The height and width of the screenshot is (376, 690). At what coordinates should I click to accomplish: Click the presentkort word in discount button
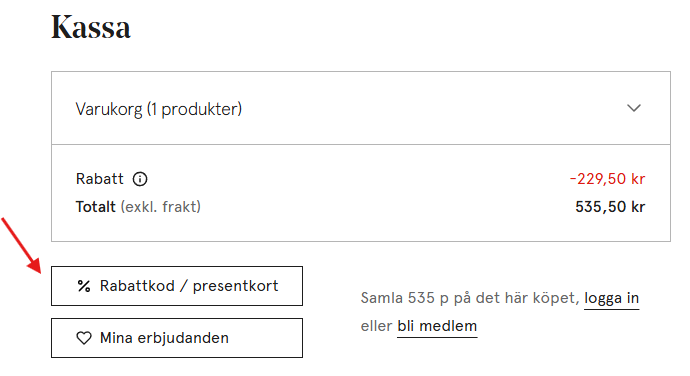[235, 286]
